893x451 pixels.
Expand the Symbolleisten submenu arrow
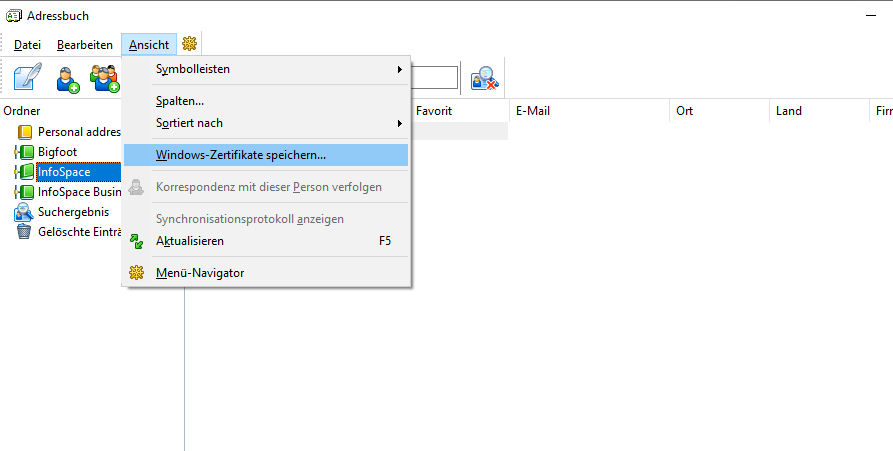(400, 69)
